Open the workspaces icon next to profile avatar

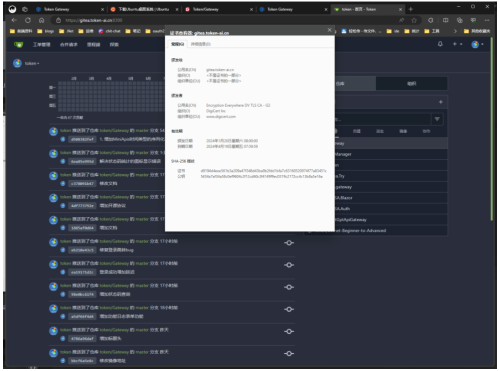pos(25,9)
